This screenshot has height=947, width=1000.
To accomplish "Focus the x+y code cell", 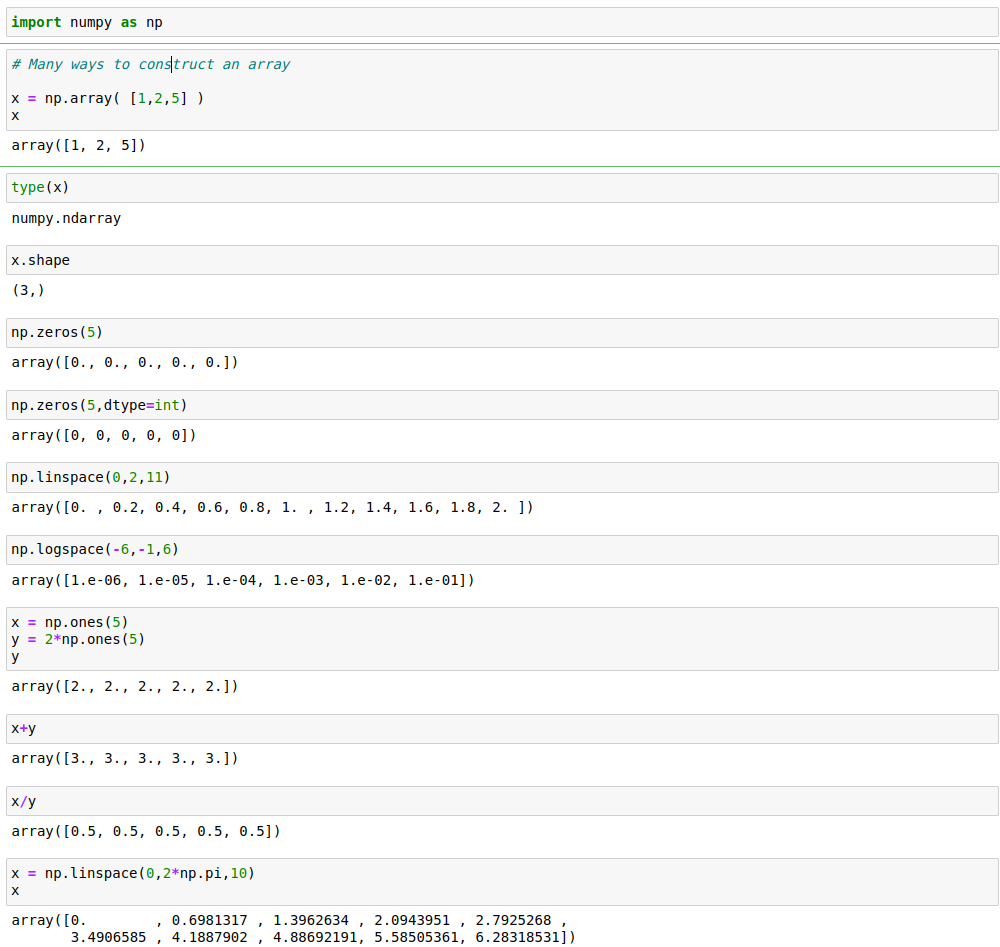I will point(500,729).
